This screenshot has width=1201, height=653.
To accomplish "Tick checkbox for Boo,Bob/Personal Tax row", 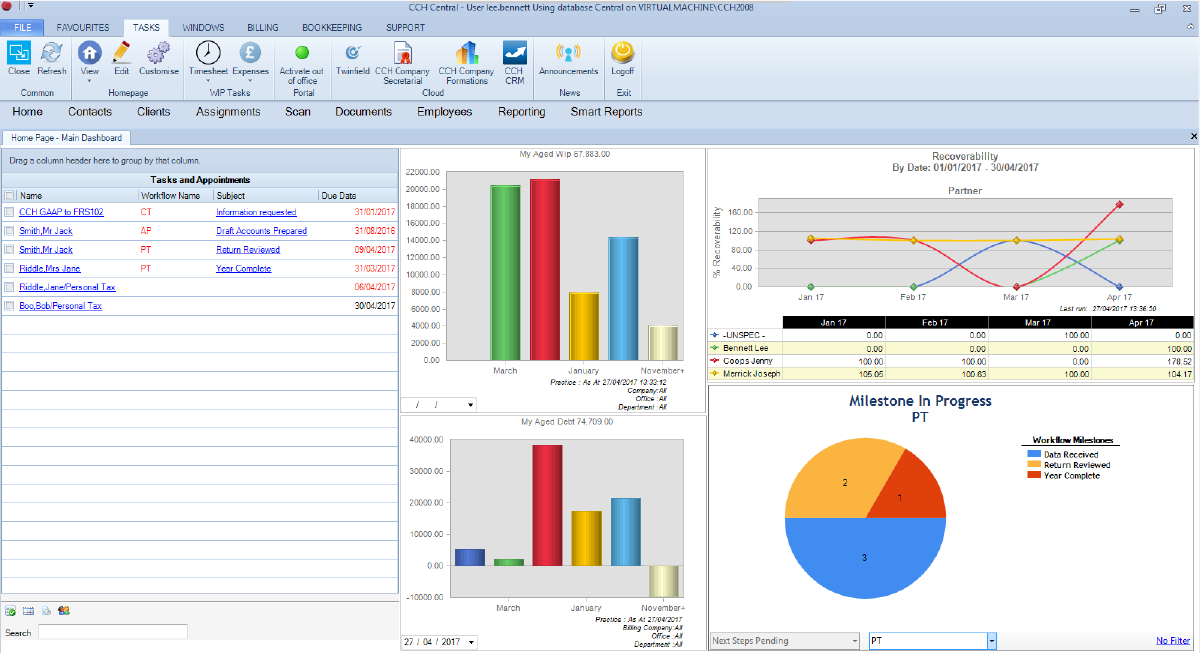I will point(9,306).
